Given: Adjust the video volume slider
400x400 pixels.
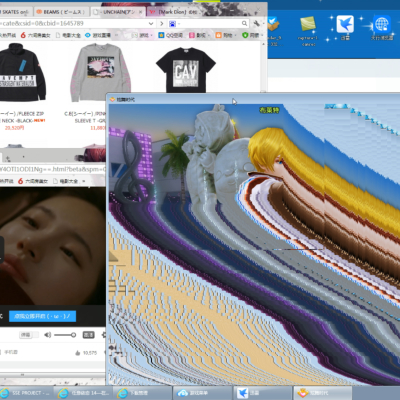Looking at the screenshot, I should [x=65, y=335].
